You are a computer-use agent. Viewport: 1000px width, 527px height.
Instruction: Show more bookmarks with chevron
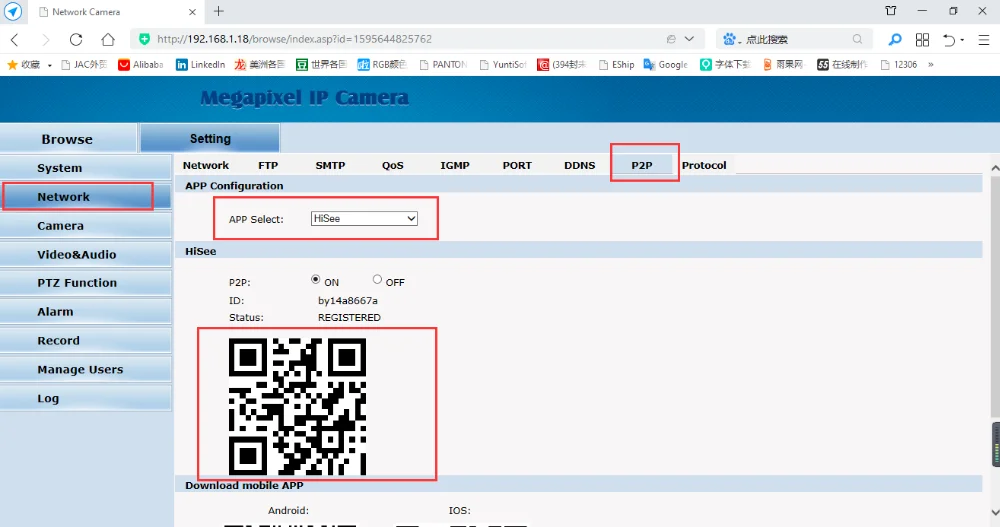tap(931, 64)
